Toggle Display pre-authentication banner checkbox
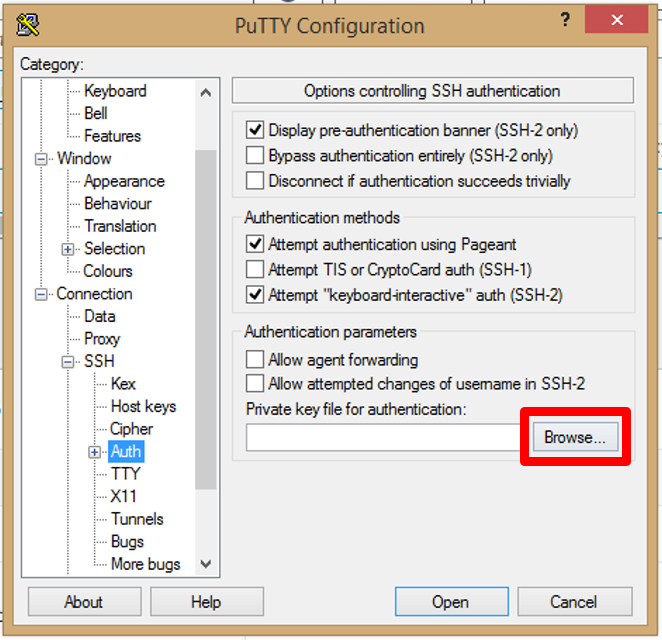Viewport: 662px width, 640px height. 255,130
